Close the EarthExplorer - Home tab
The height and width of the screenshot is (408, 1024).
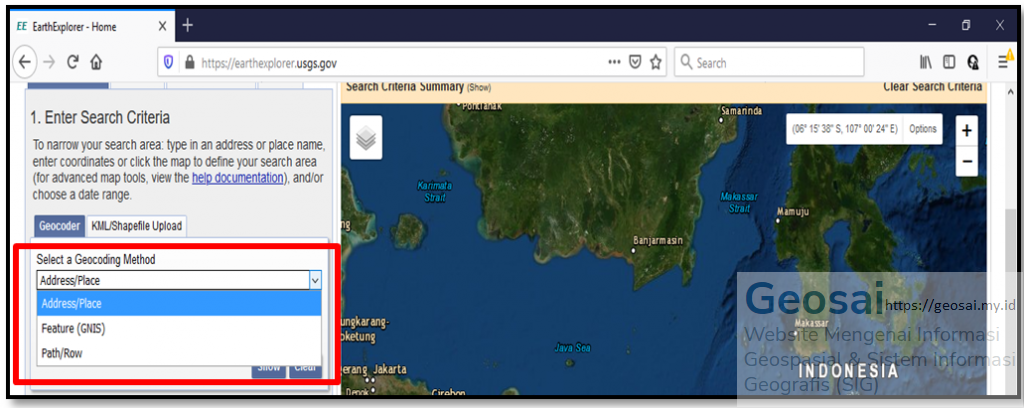(x=163, y=26)
